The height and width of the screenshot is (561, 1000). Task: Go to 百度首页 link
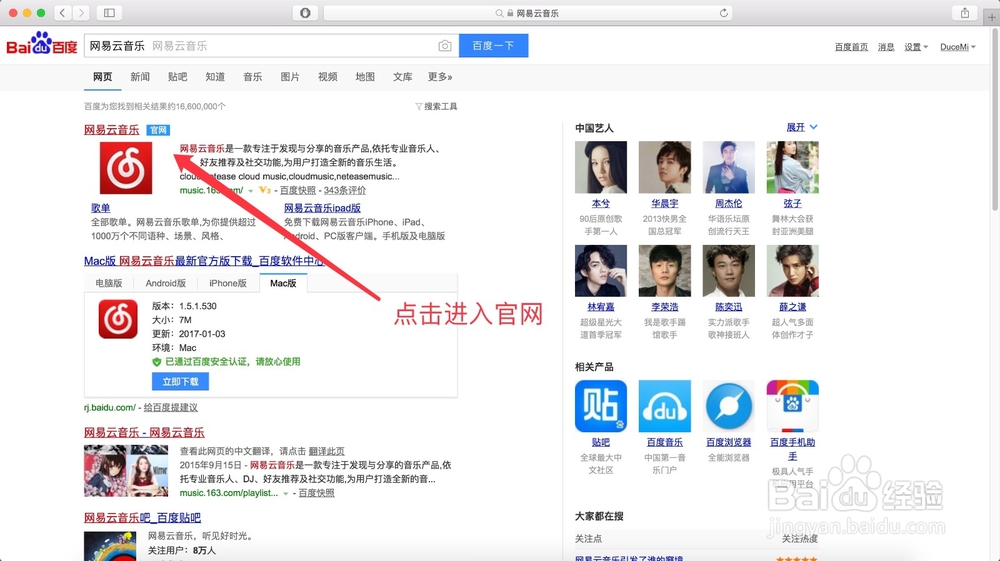pos(851,47)
